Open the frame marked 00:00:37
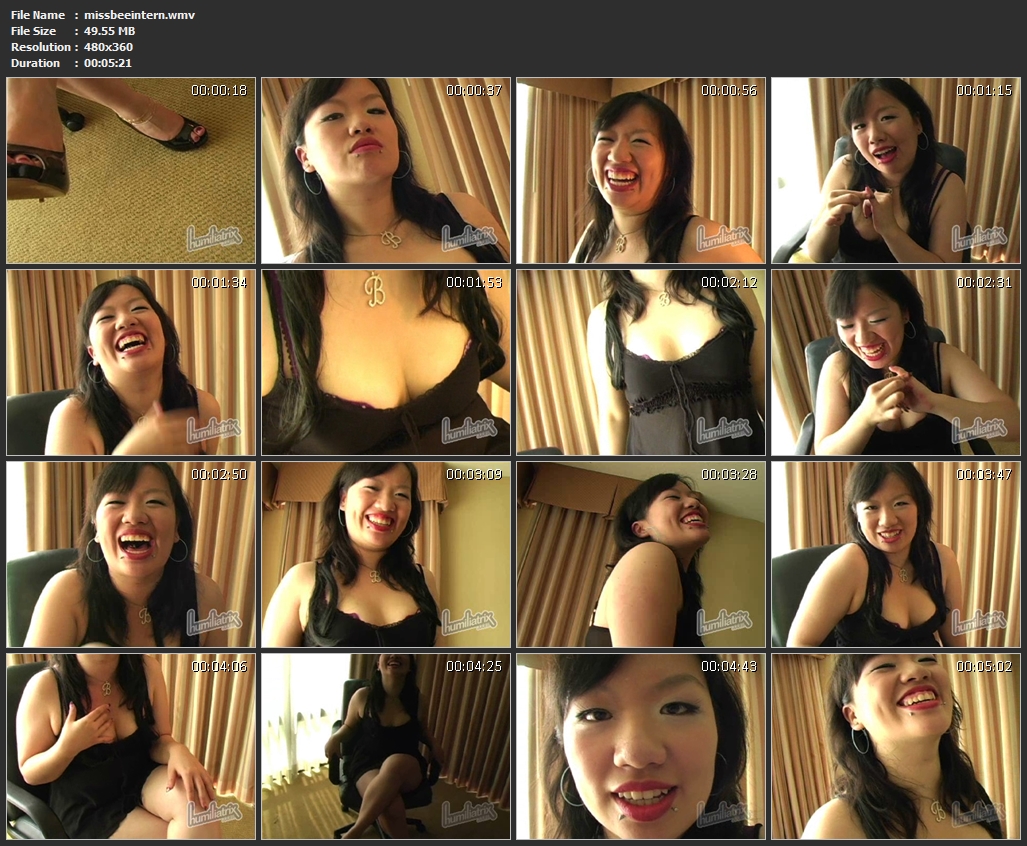The width and height of the screenshot is (1027, 846). [386, 171]
